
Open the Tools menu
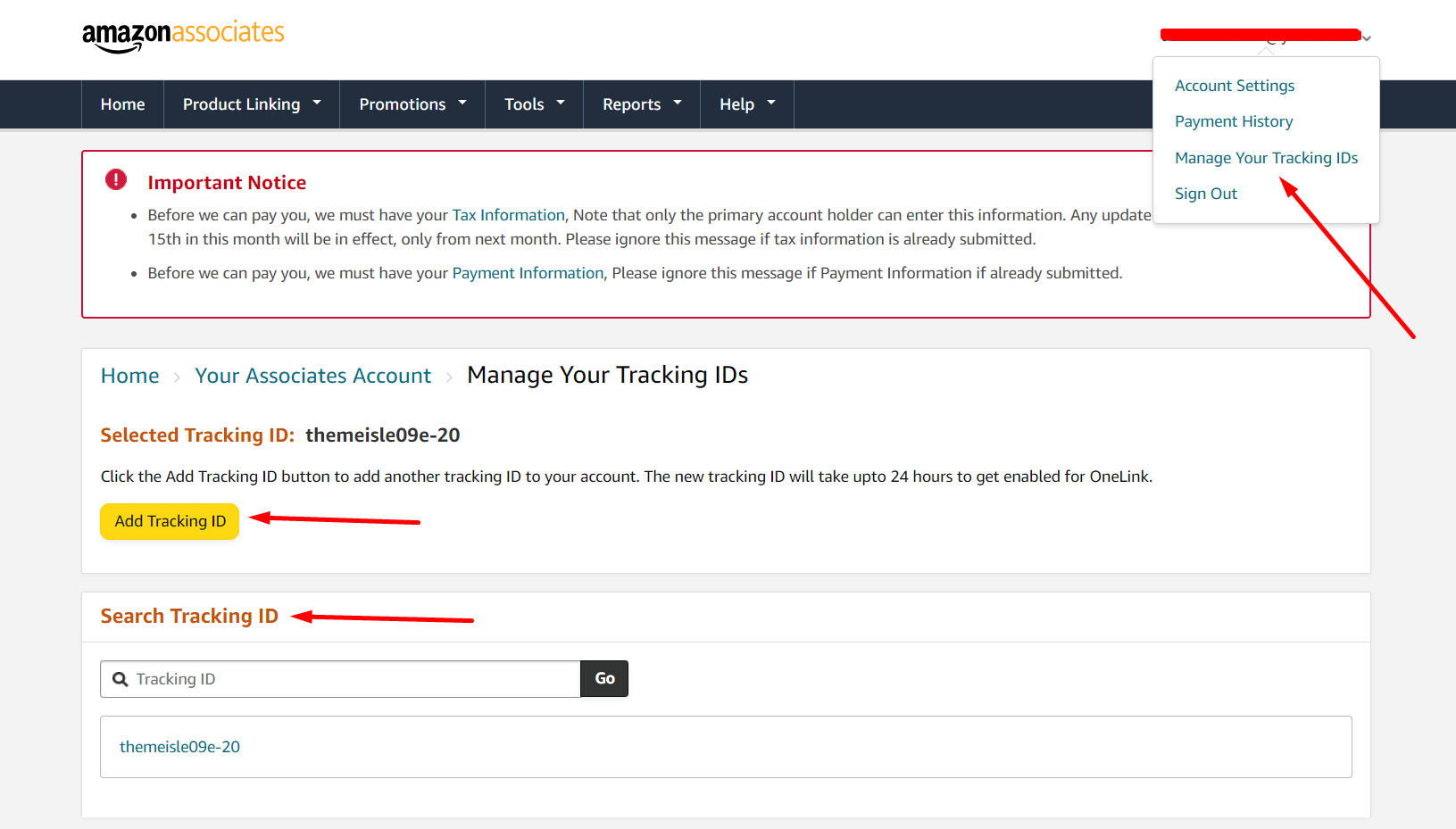tap(534, 104)
